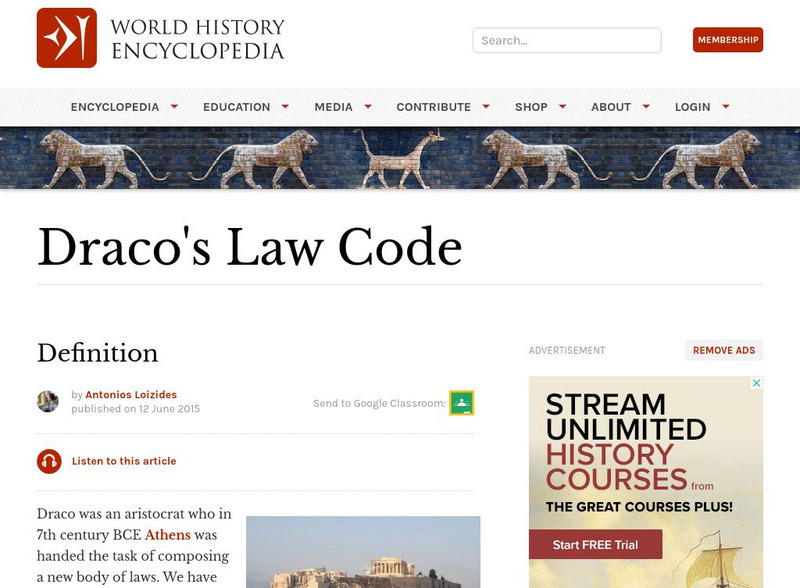Click the LOGIN menu item
The height and width of the screenshot is (588, 800).
693,107
